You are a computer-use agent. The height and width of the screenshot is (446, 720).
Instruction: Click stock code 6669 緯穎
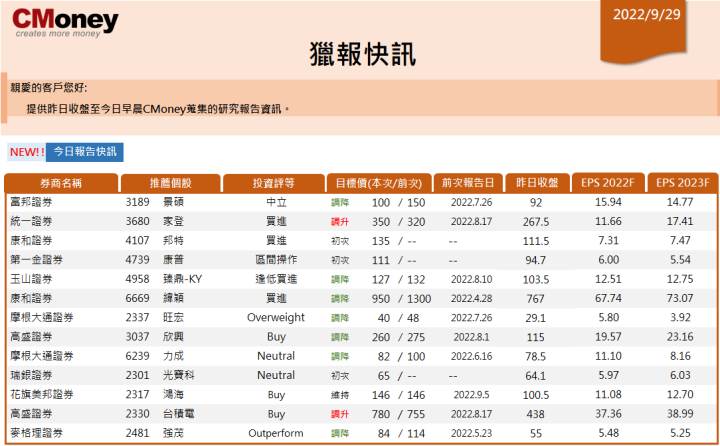tap(155, 299)
